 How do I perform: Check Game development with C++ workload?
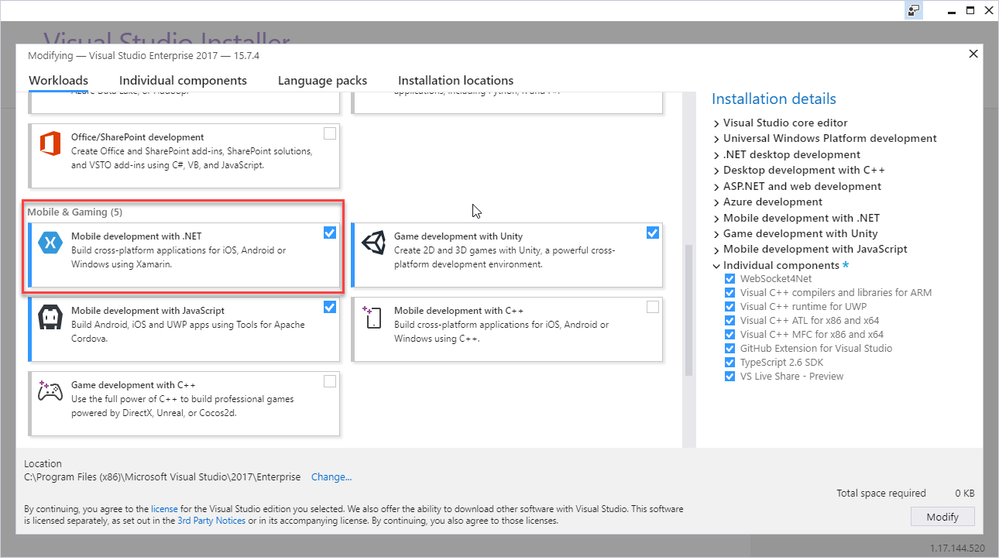tap(329, 382)
